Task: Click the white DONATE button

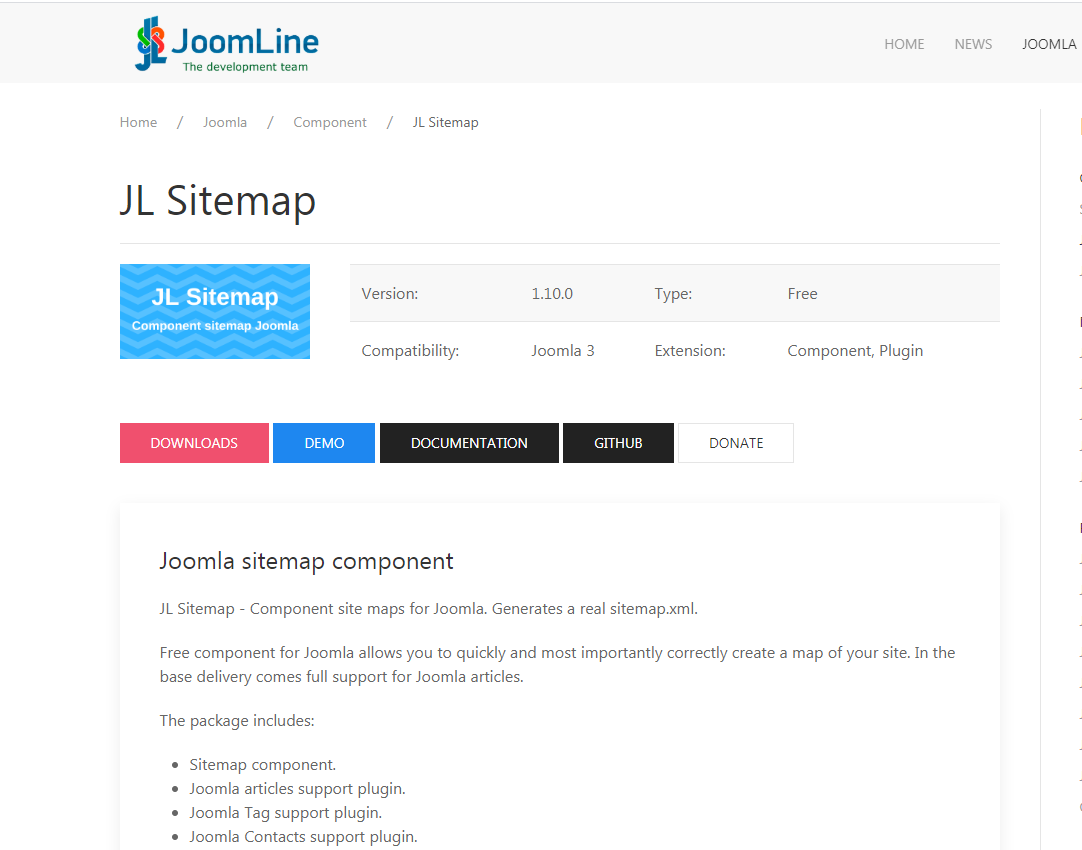Action: 736,443
